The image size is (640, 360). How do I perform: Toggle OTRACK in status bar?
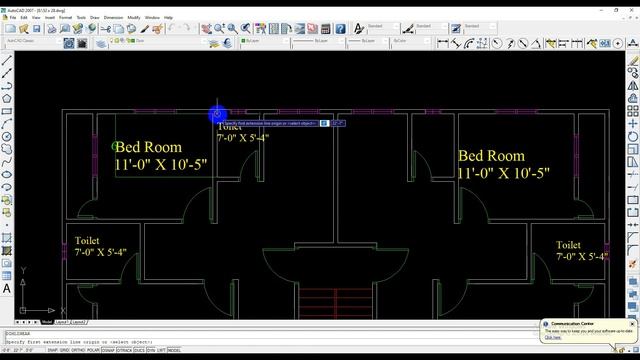tap(124, 350)
